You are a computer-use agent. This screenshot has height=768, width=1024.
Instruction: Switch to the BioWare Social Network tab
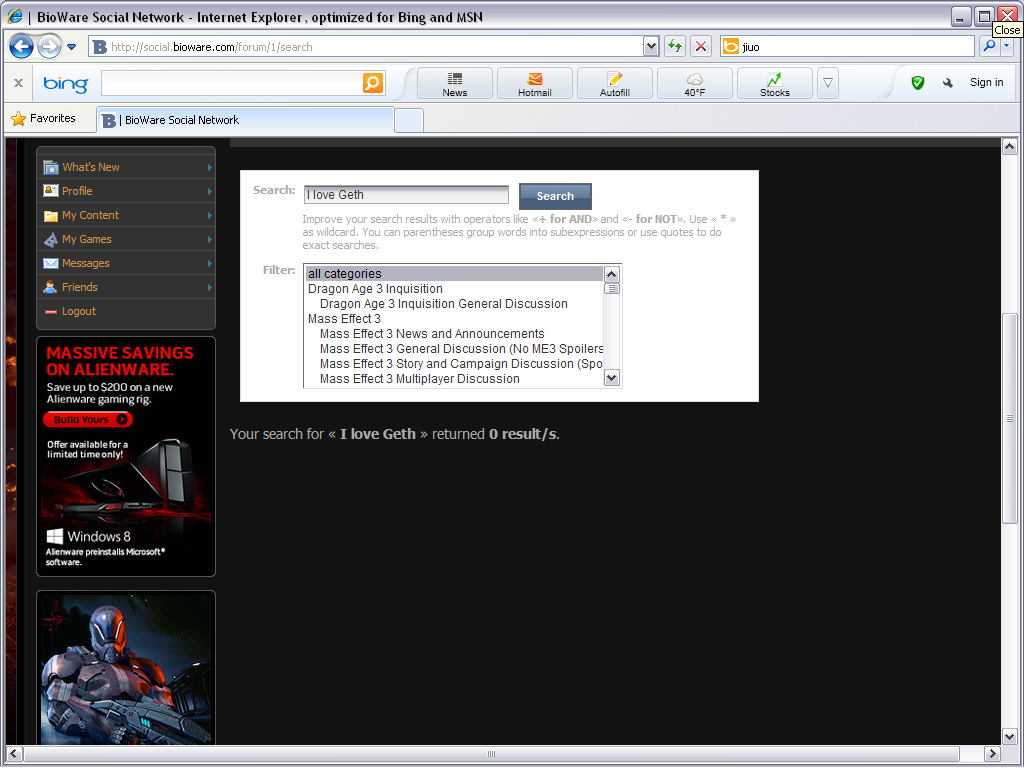[245, 120]
